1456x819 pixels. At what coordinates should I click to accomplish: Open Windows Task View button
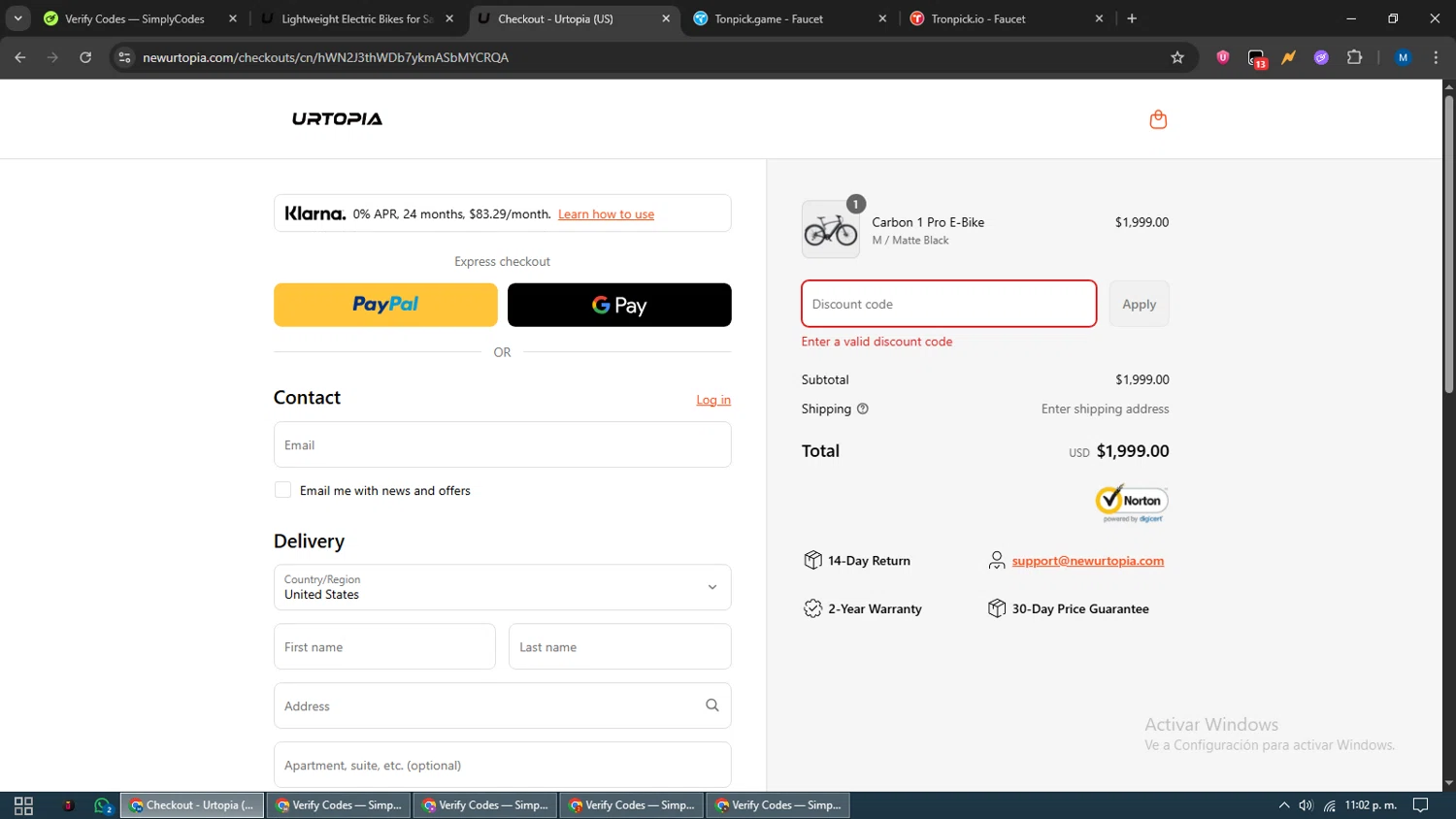[24, 805]
